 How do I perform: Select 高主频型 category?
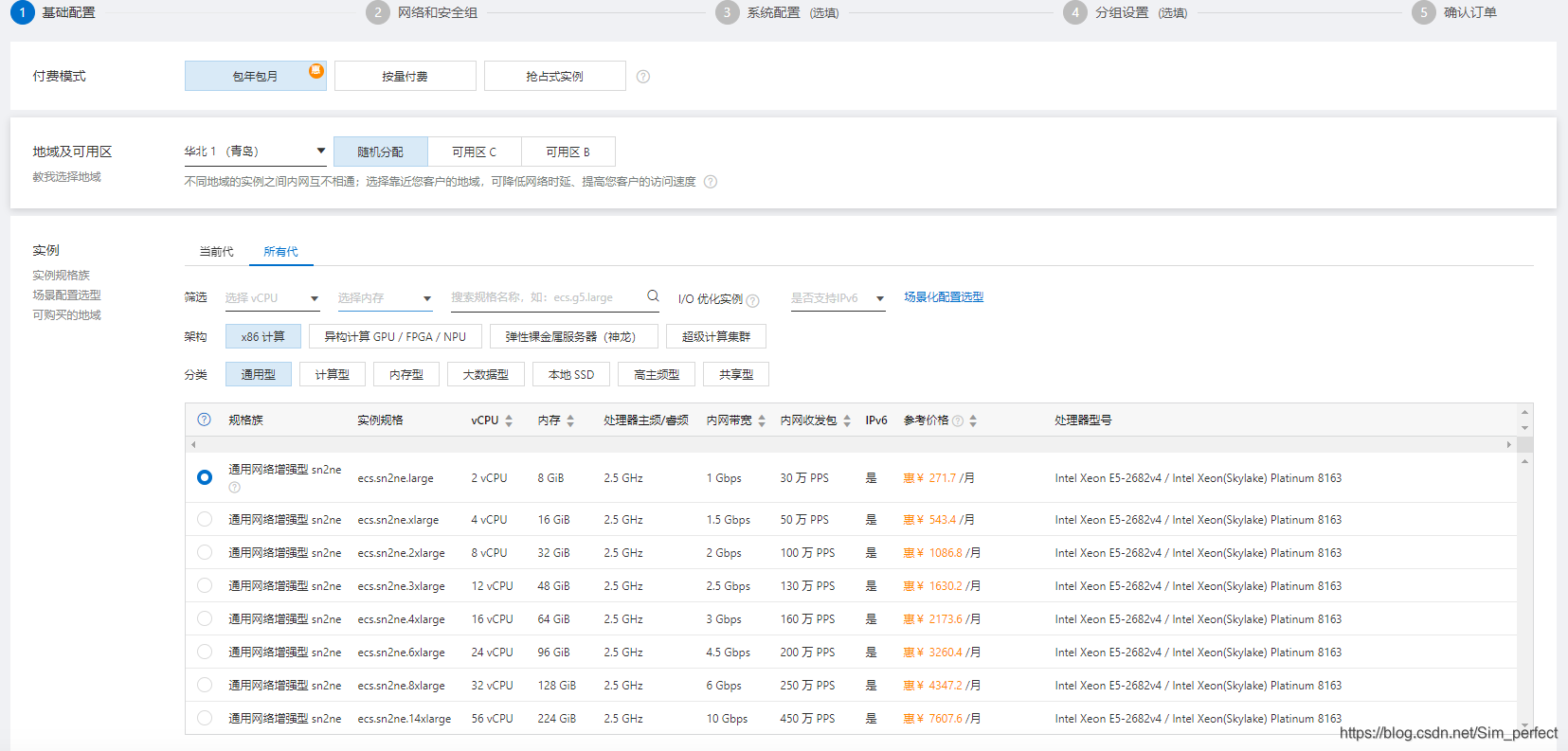coord(657,374)
